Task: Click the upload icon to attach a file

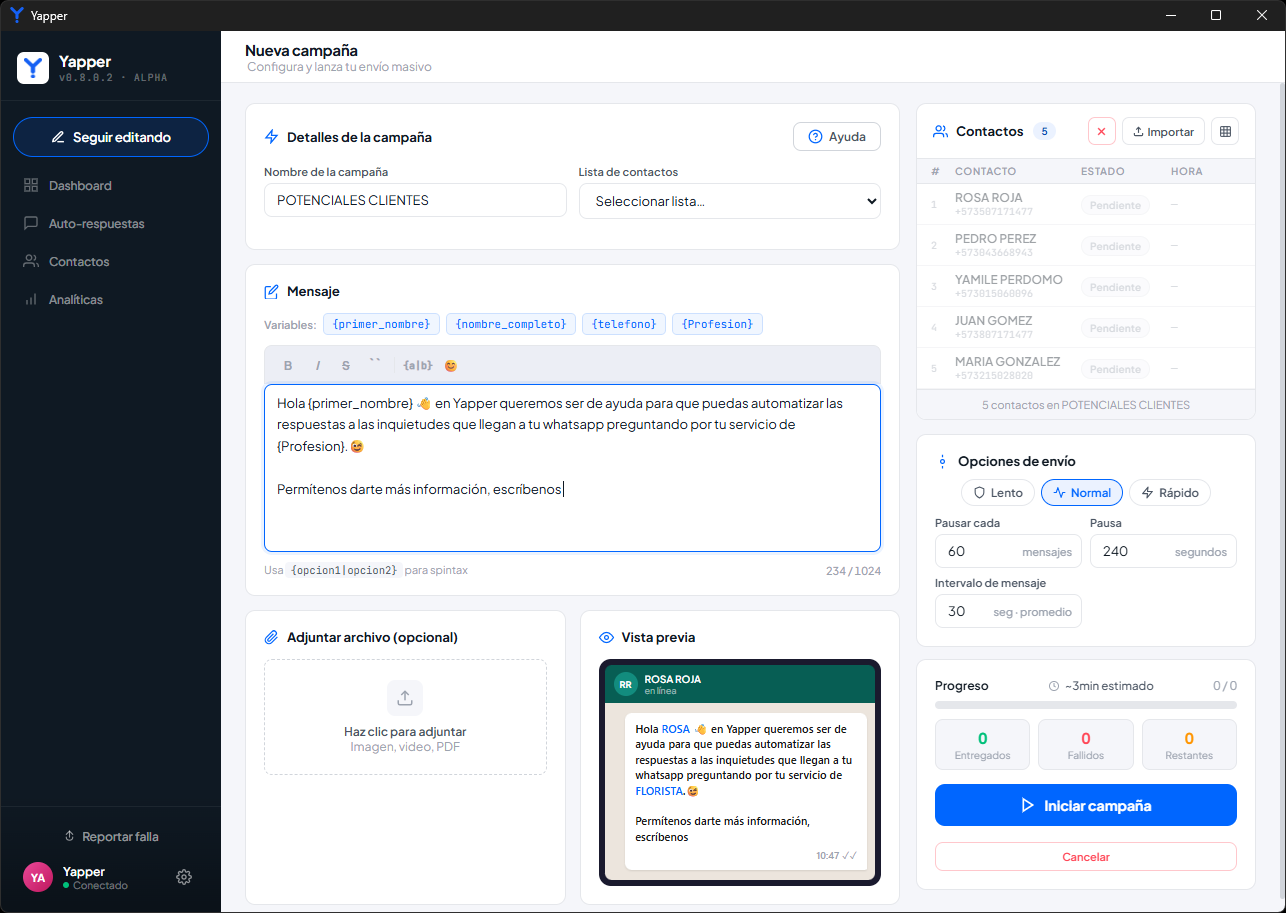Action: [405, 698]
